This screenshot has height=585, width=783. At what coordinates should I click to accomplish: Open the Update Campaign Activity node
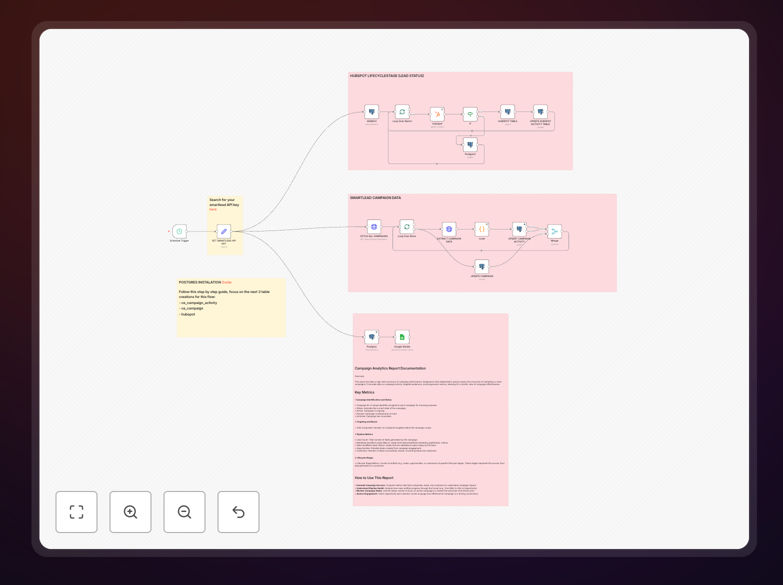(519, 229)
